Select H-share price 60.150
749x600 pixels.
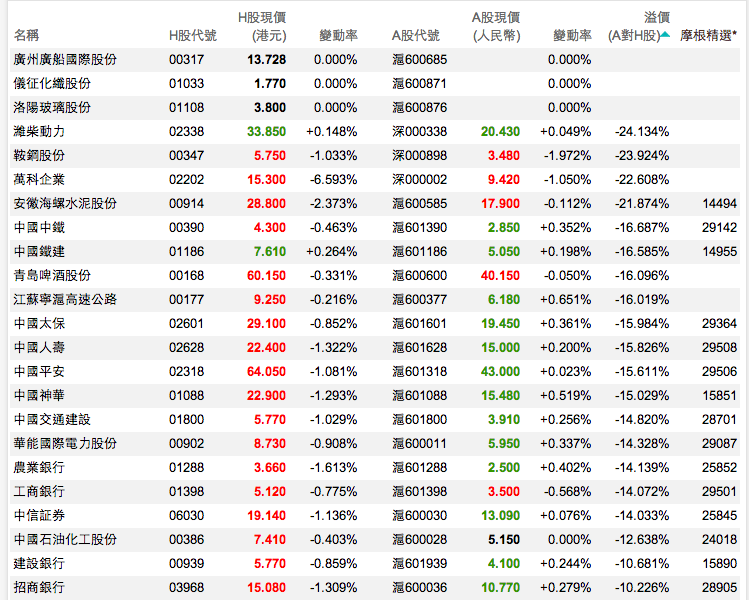267,276
